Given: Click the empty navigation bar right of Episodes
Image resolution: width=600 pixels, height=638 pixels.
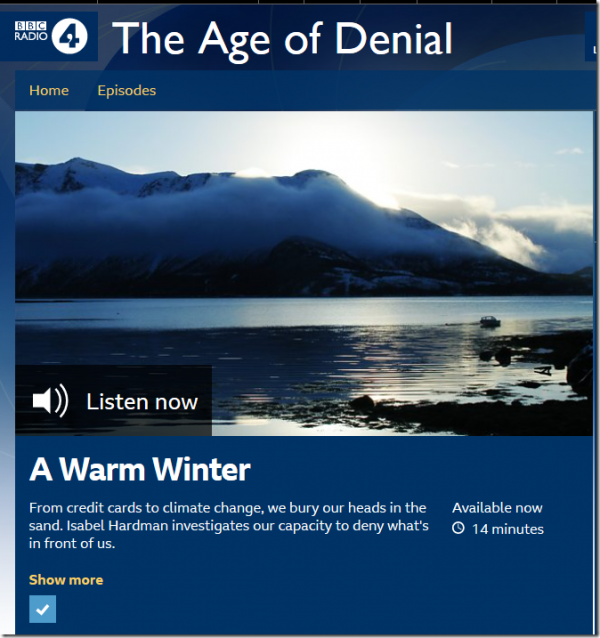Looking at the screenshot, I should 374,90.
